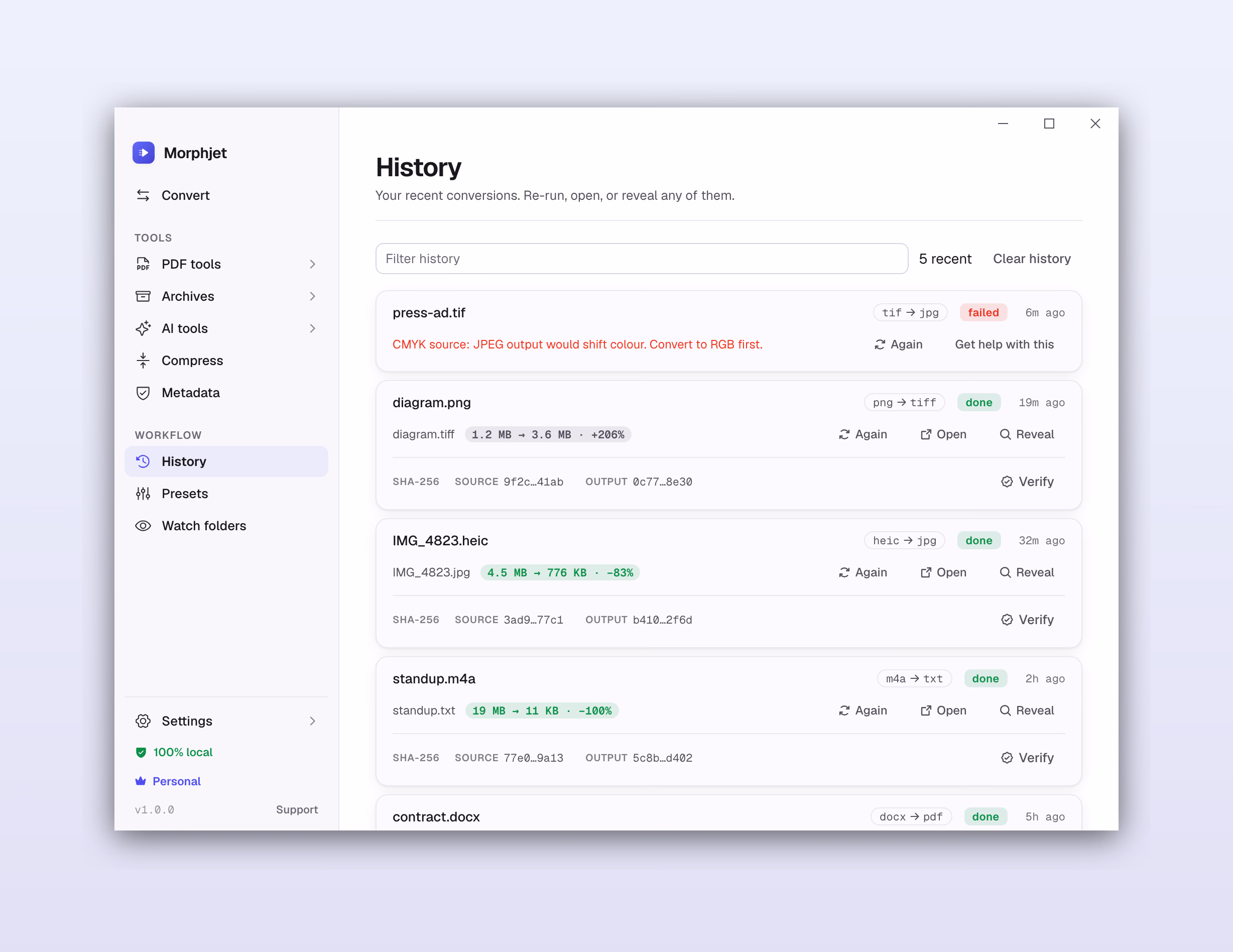The image size is (1233, 952).
Task: Click the PDF tools file icon
Action: [144, 264]
